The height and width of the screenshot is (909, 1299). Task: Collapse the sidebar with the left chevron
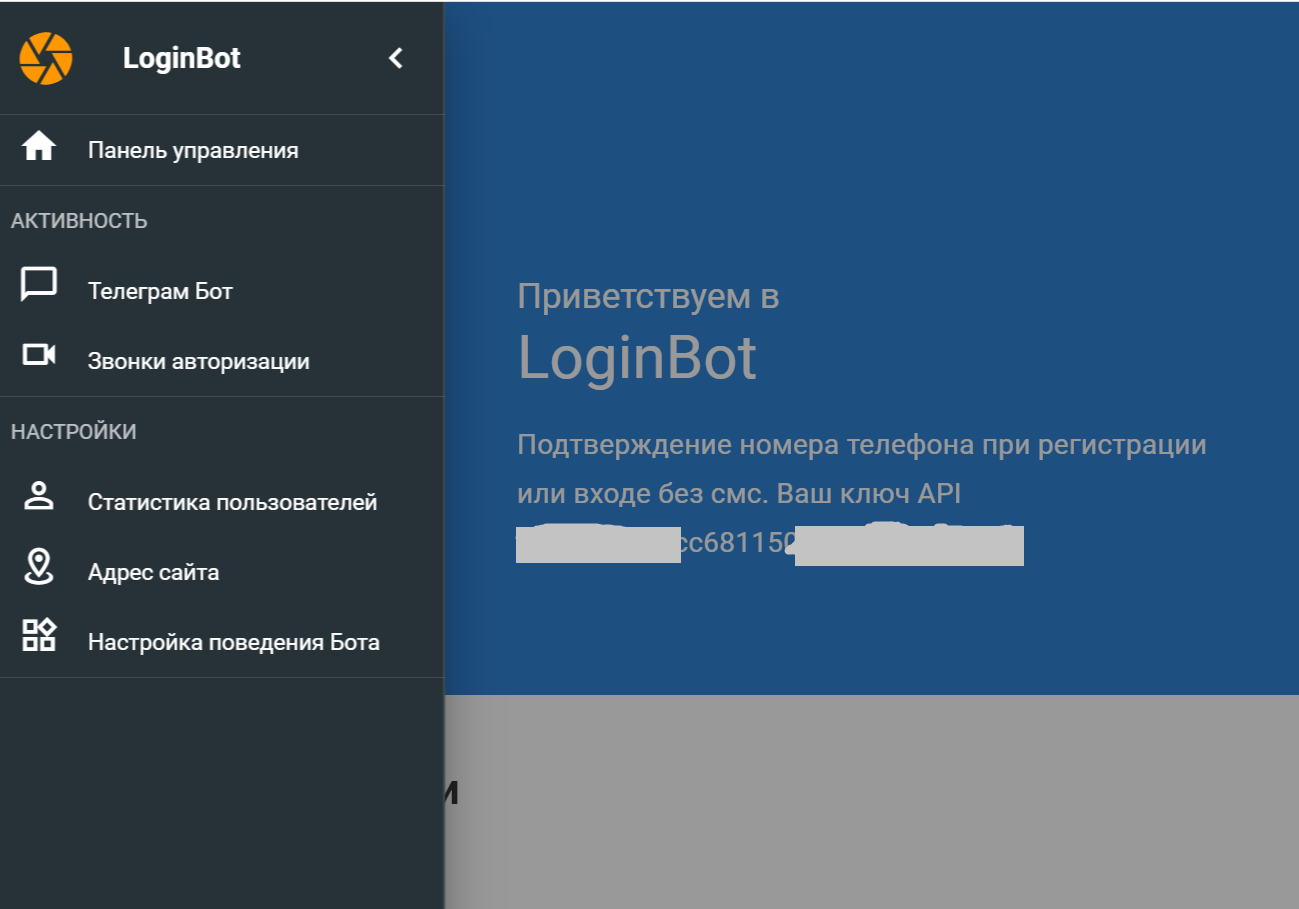pos(396,58)
